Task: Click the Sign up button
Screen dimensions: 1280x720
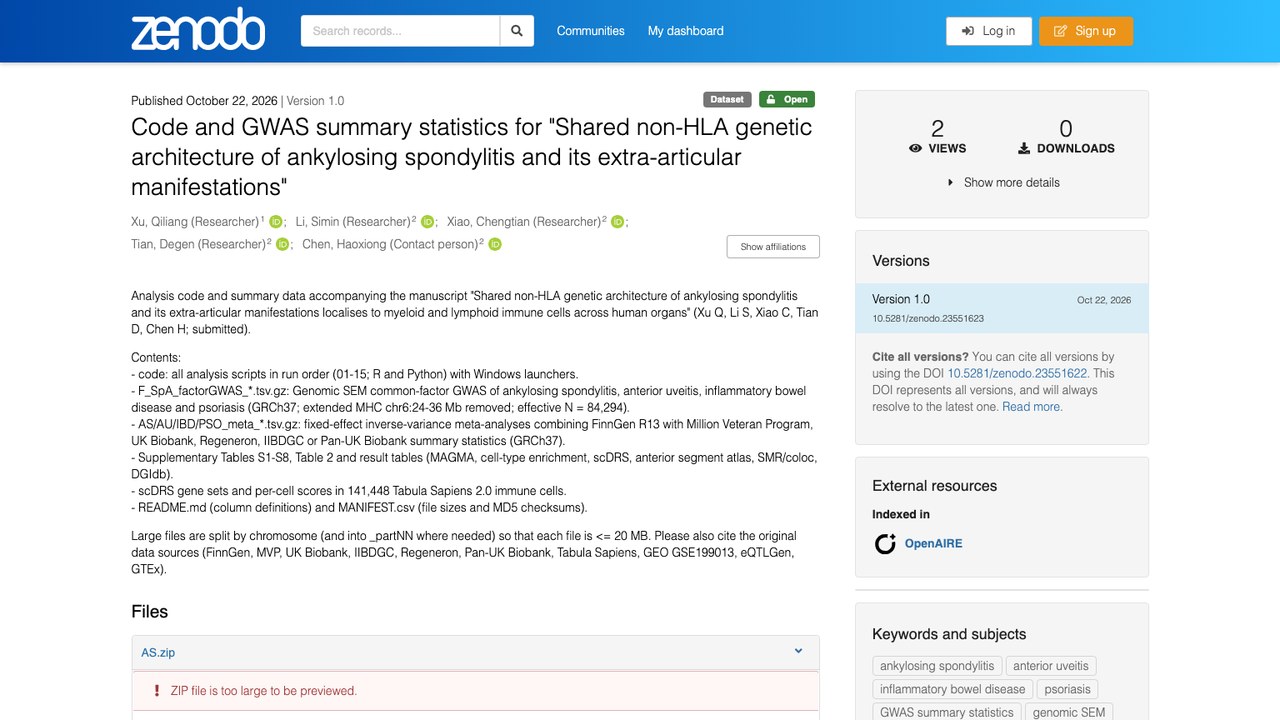Action: point(1086,31)
